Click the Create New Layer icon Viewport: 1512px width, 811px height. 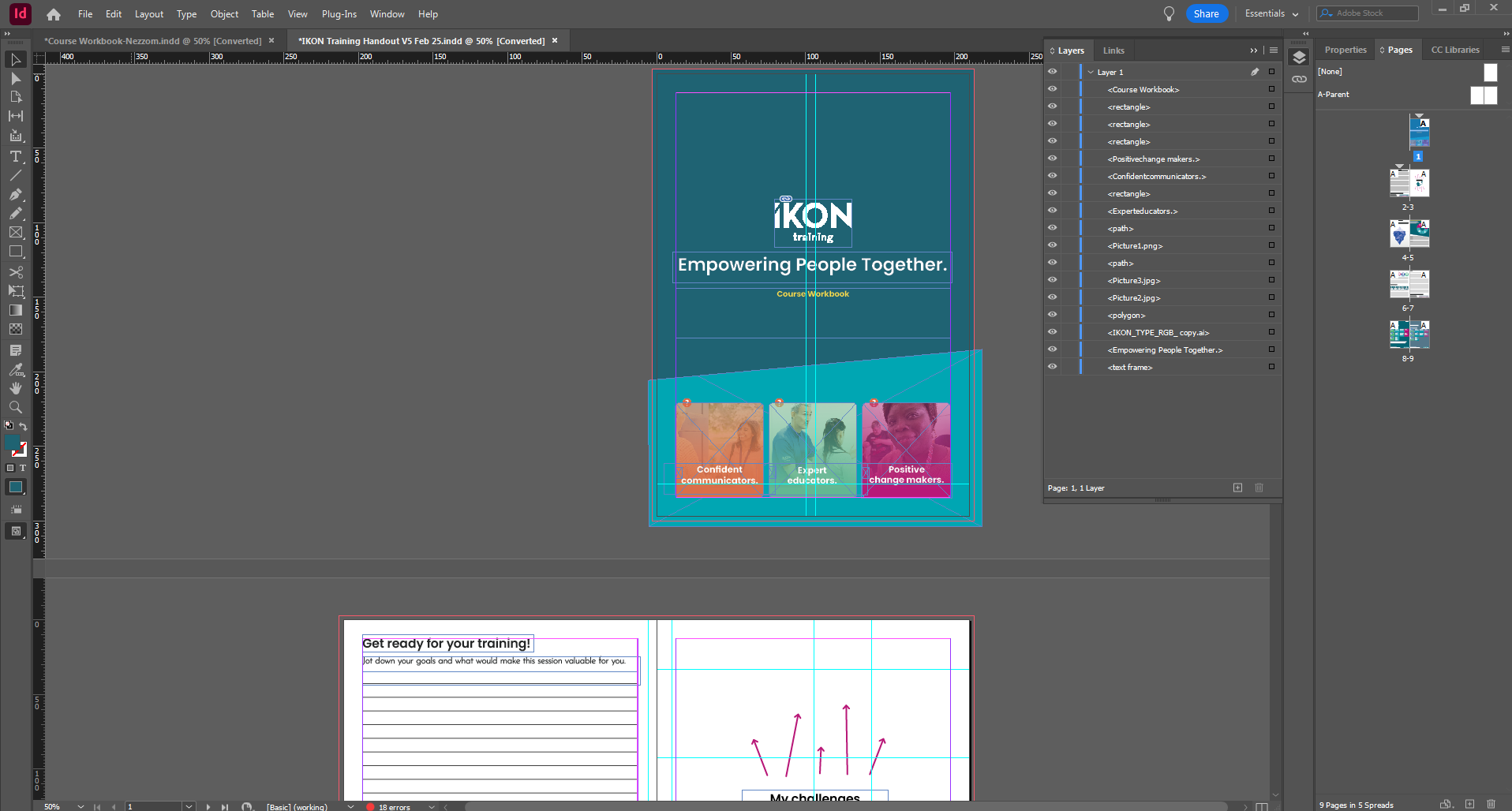point(1237,488)
